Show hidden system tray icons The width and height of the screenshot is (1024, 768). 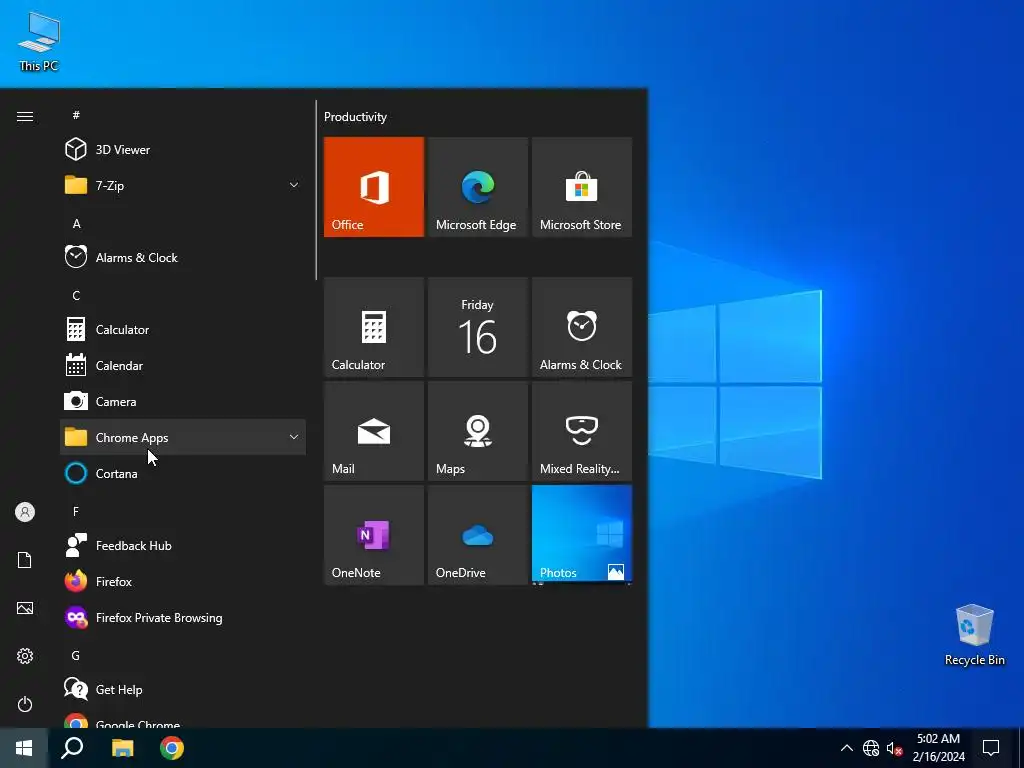click(846, 748)
